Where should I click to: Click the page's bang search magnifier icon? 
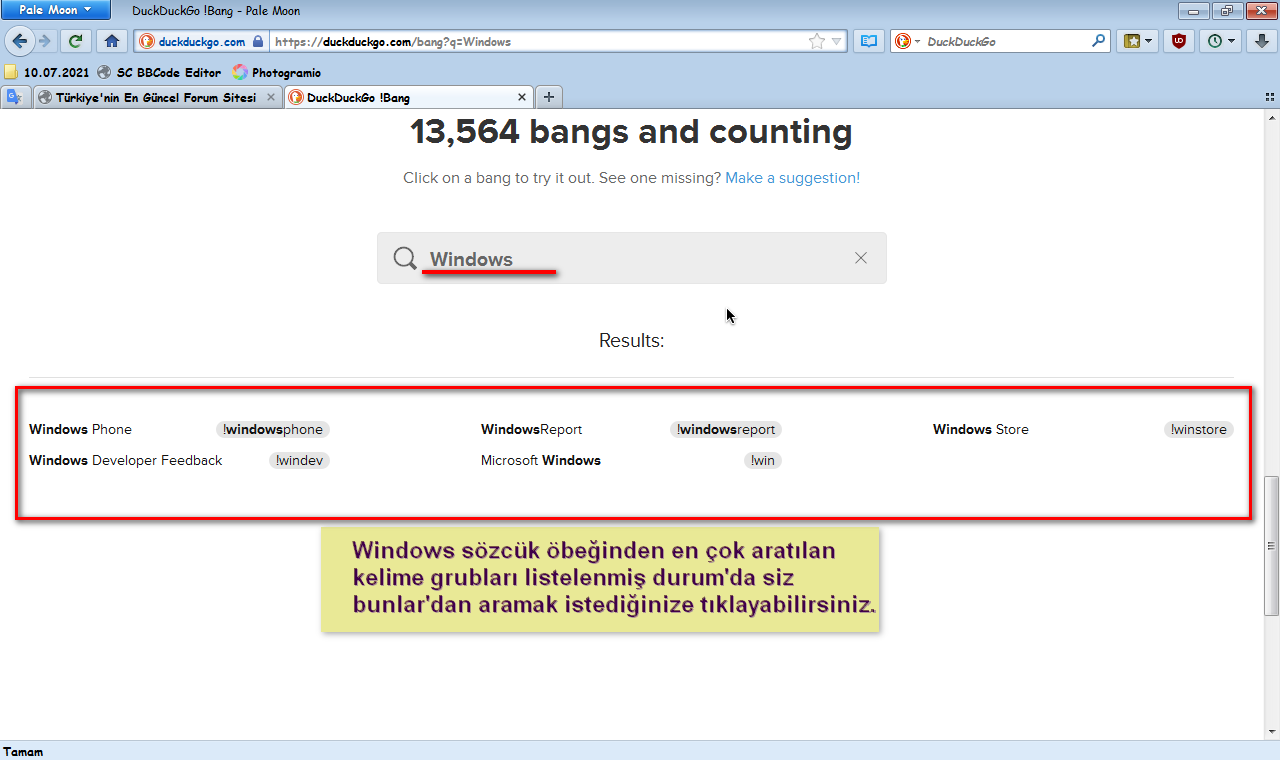[x=405, y=259]
